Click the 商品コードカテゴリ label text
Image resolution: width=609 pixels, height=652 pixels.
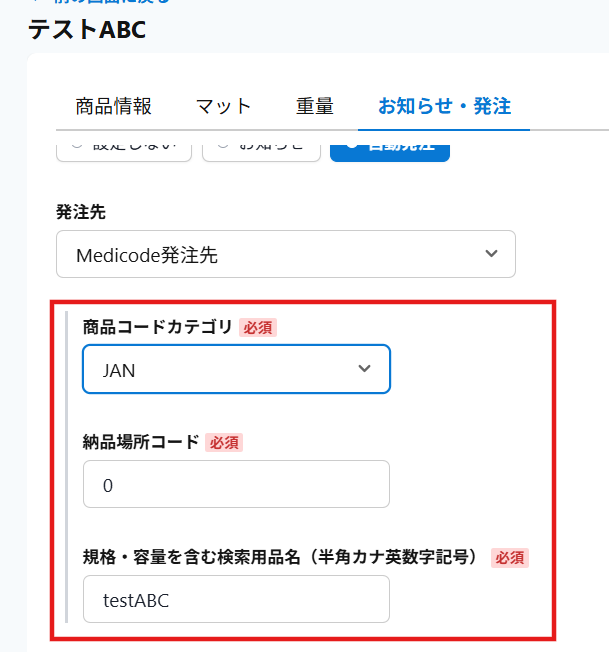(157, 326)
